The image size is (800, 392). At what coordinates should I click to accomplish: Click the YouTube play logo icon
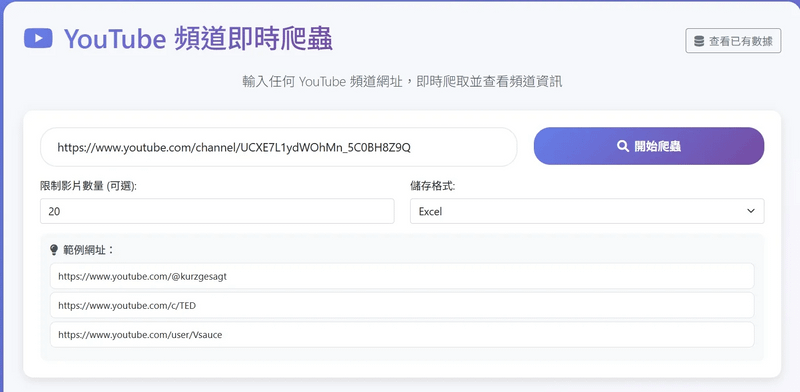pos(38,38)
